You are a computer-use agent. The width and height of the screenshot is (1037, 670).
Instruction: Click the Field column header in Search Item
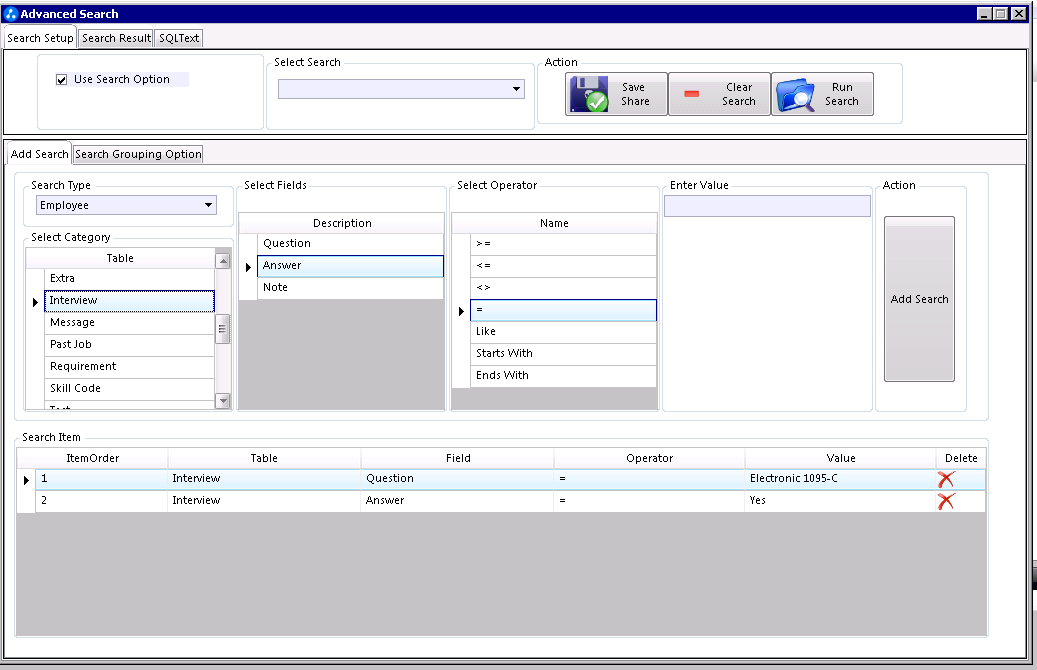(x=458, y=458)
